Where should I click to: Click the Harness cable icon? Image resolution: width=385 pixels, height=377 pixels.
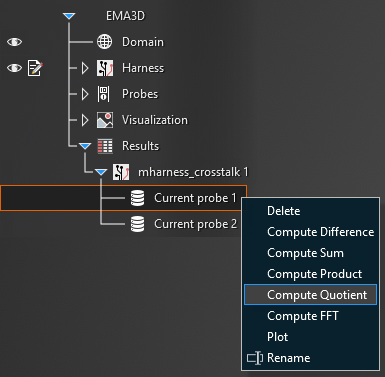[x=105, y=68]
